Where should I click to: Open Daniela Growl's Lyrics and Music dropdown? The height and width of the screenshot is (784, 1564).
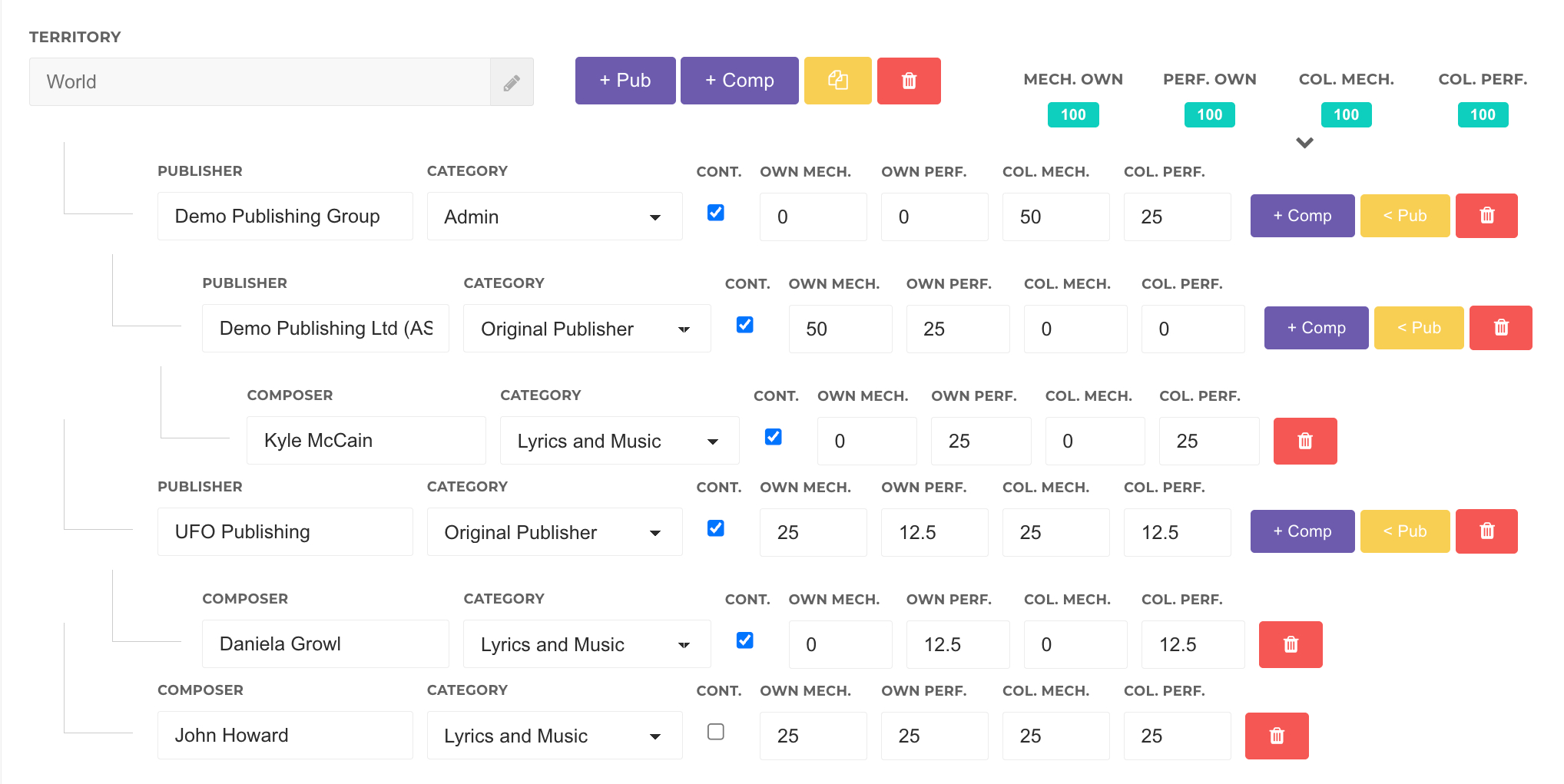(x=587, y=644)
